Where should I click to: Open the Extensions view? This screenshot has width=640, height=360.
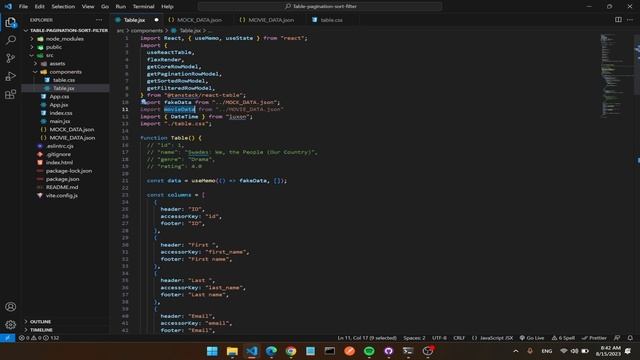coord(11,95)
